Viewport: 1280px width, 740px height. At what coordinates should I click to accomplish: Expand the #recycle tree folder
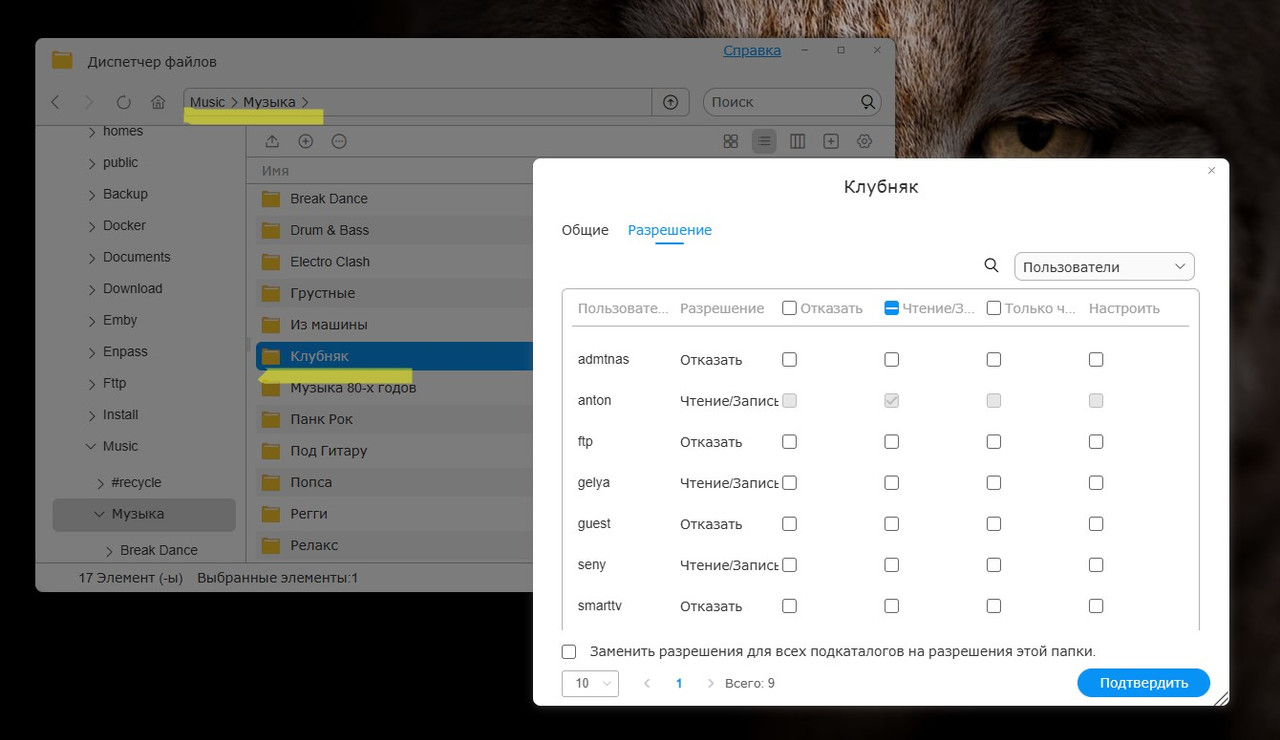(x=100, y=483)
